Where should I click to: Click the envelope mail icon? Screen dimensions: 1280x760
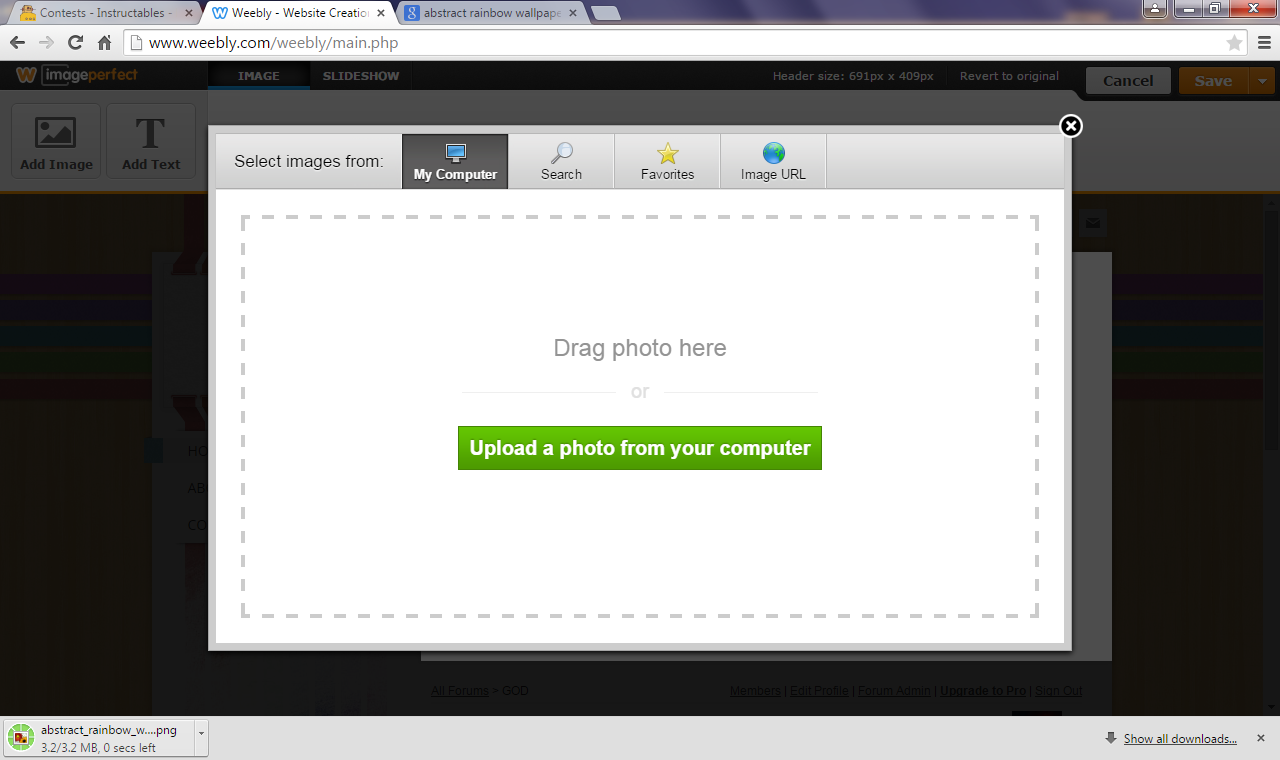click(1092, 223)
